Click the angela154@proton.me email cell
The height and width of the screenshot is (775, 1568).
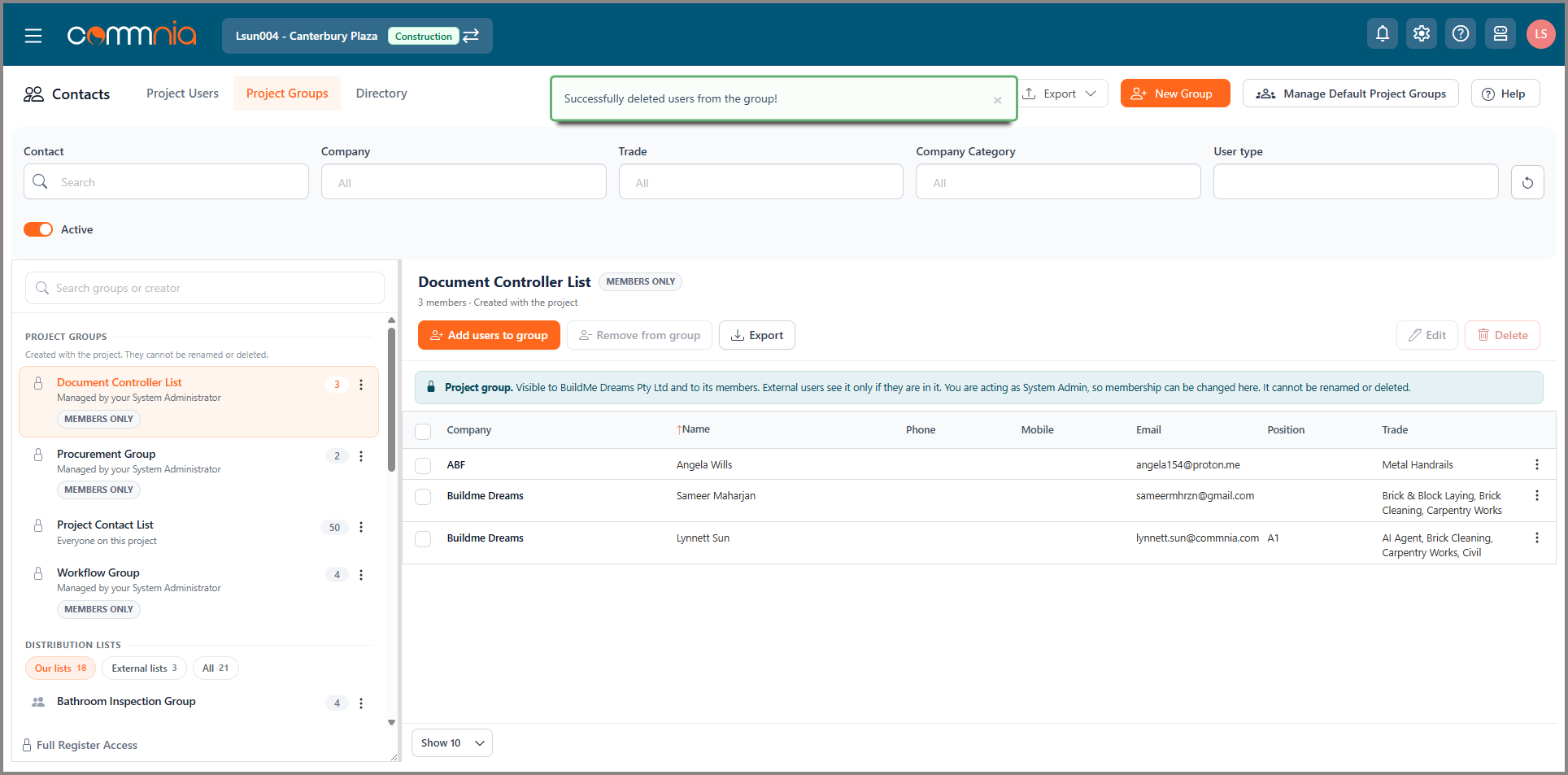(1187, 464)
